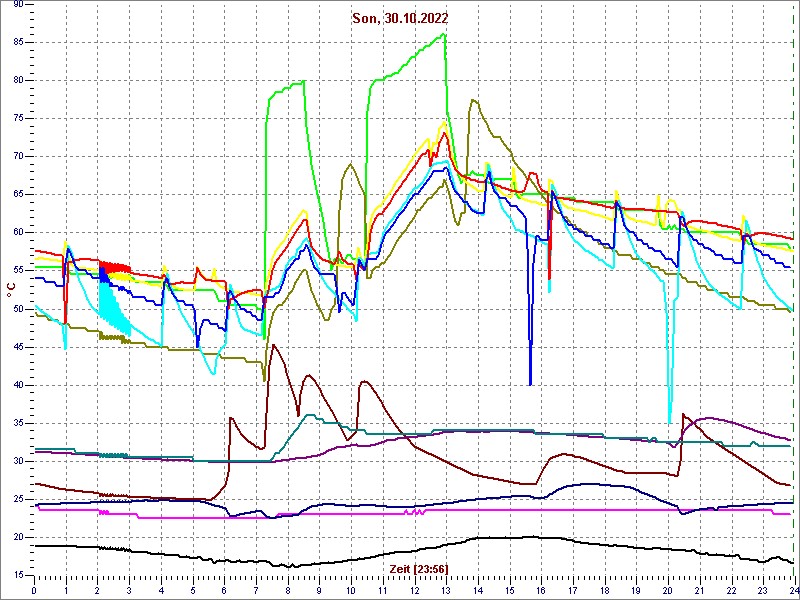Click hour 9 on the time axis
The image size is (800, 600).
[319, 590]
